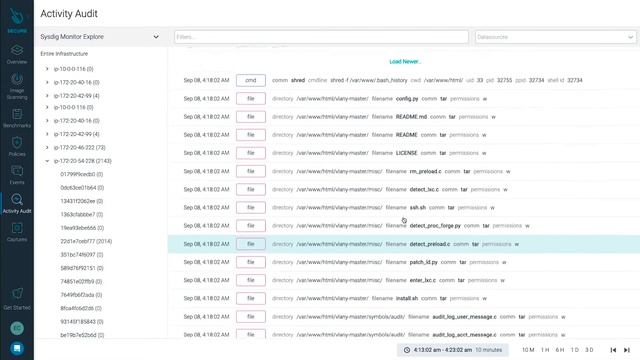Expand the ip-172-20-46-222 (73) node
Viewport: 640px width, 360px height.
pyautogui.click(x=47, y=147)
